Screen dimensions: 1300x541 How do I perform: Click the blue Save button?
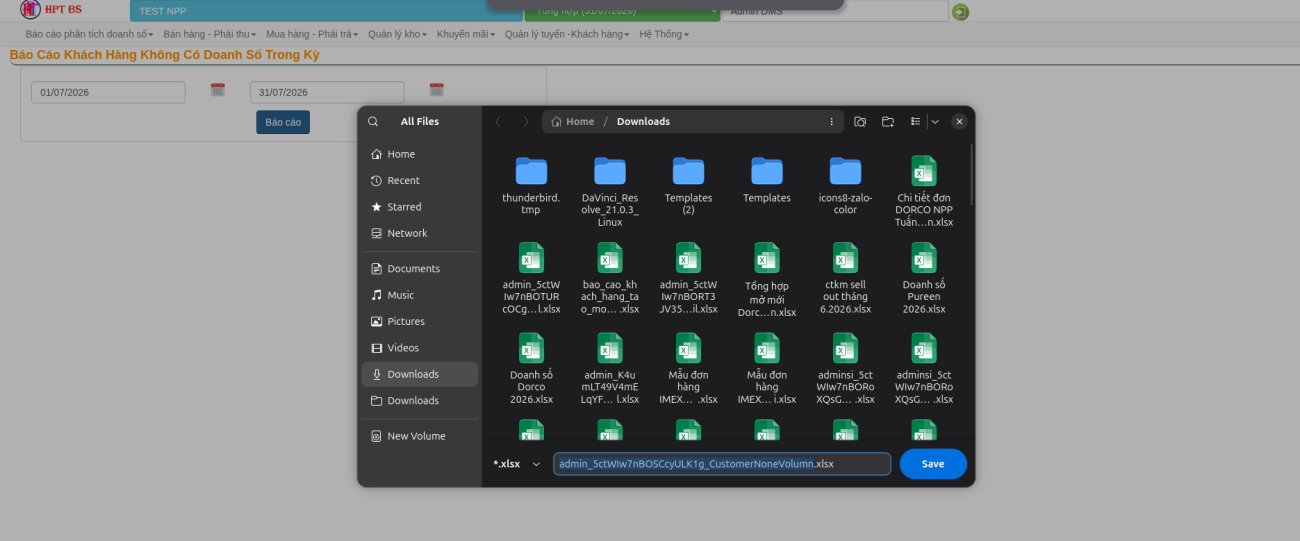tap(933, 464)
